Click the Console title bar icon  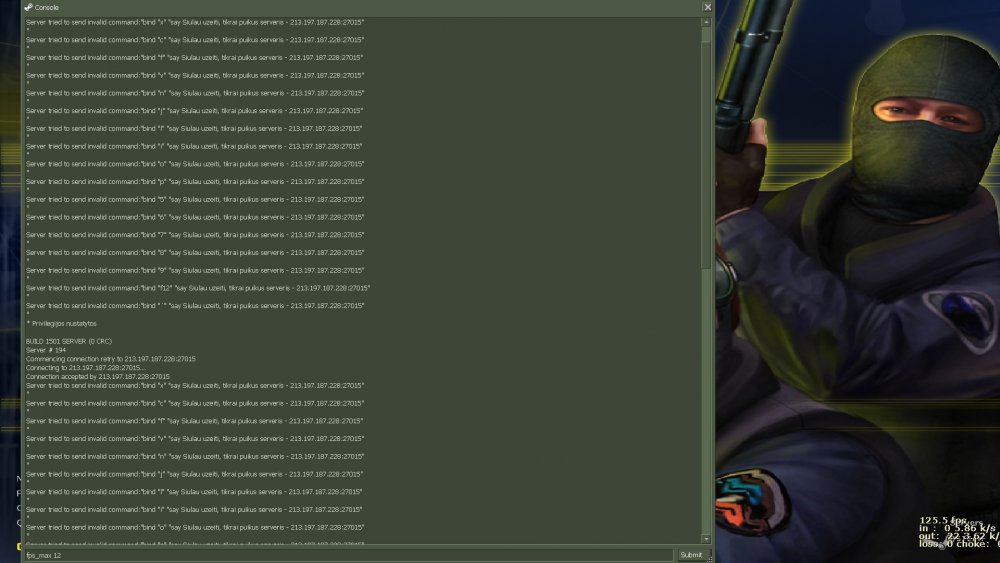[28, 7]
